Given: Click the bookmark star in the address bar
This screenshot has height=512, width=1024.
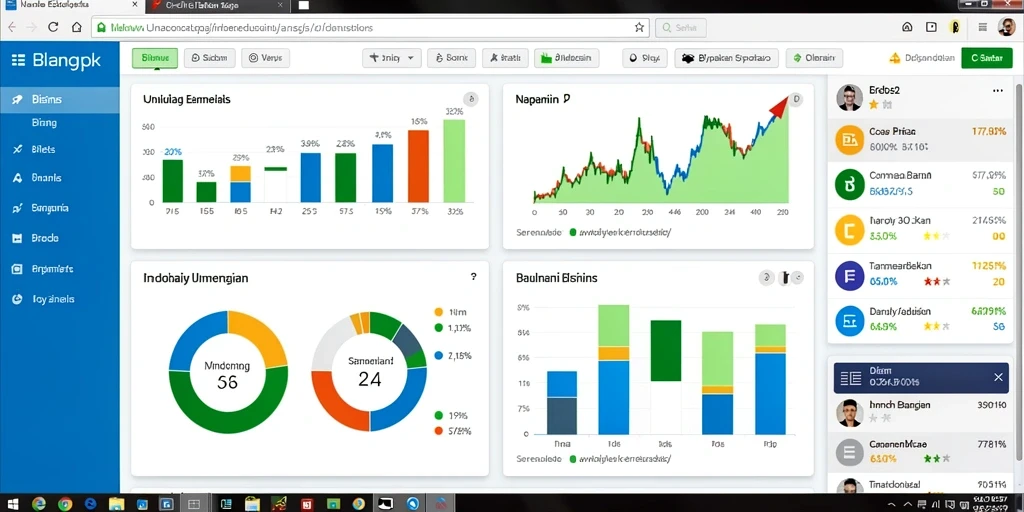Looking at the screenshot, I should pyautogui.click(x=639, y=27).
